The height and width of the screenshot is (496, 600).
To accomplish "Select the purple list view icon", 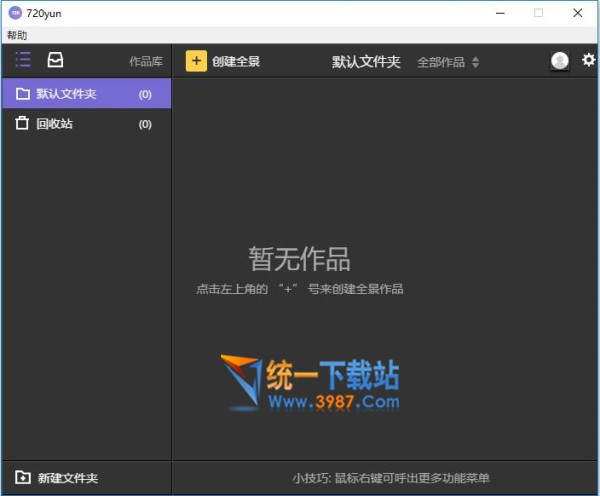I will click(x=23, y=60).
